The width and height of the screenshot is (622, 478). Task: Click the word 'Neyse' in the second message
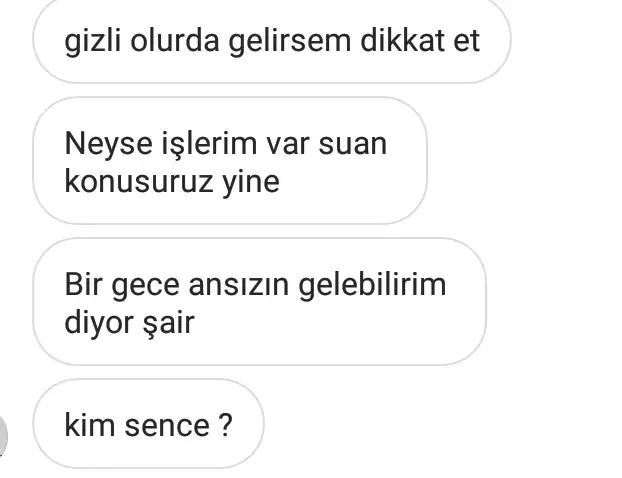pyautogui.click(x=108, y=144)
